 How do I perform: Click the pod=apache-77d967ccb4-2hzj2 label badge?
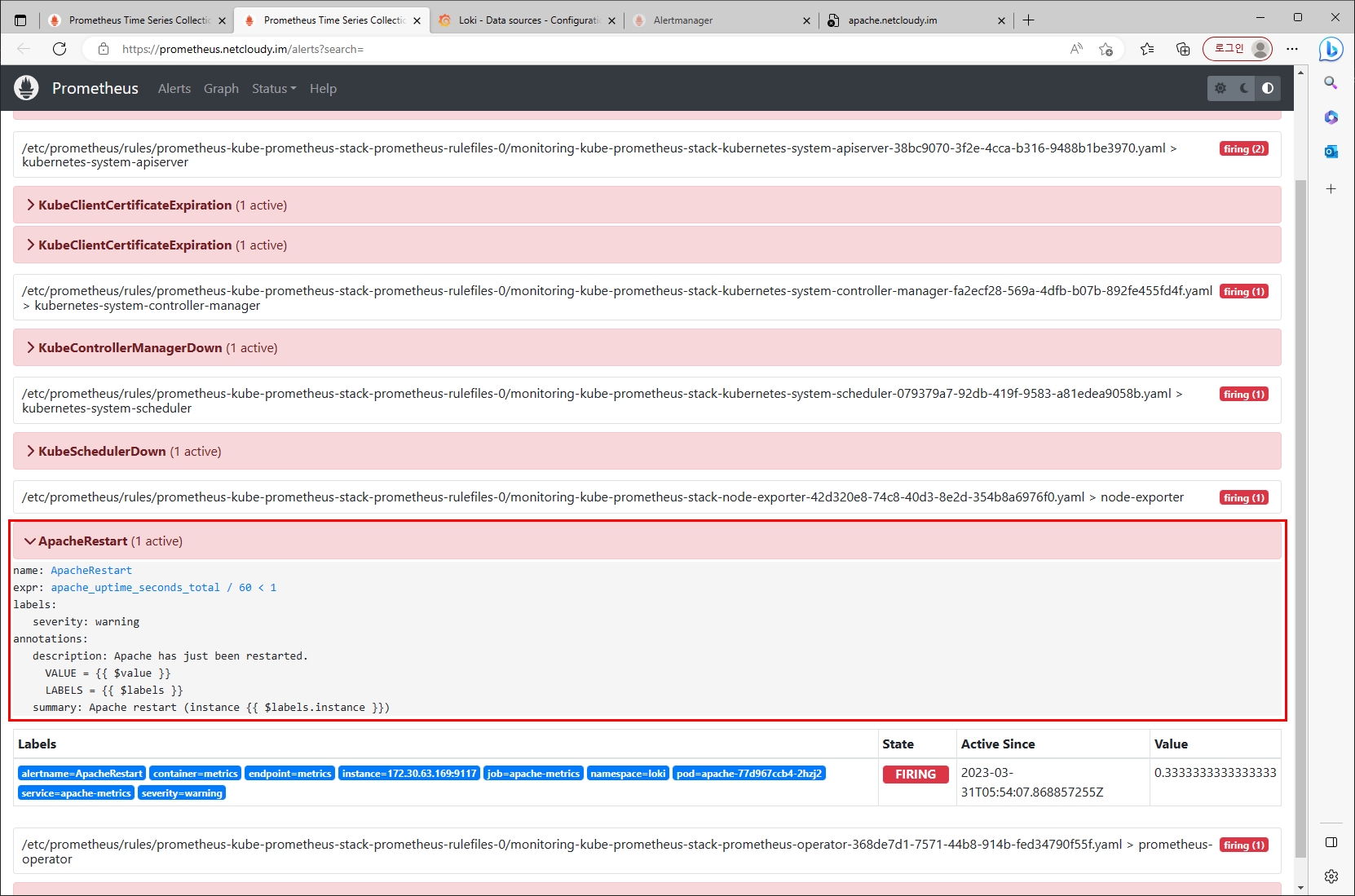[x=749, y=773]
